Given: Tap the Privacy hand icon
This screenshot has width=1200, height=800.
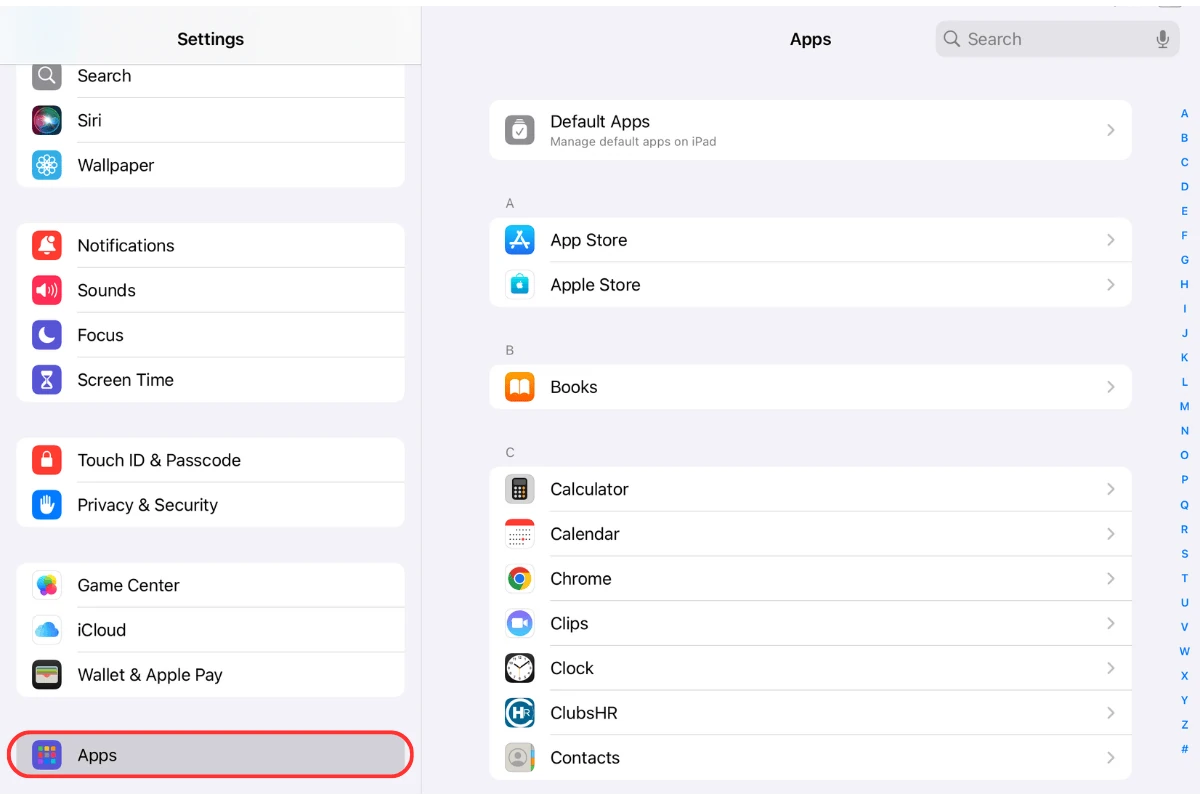Looking at the screenshot, I should tap(47, 505).
